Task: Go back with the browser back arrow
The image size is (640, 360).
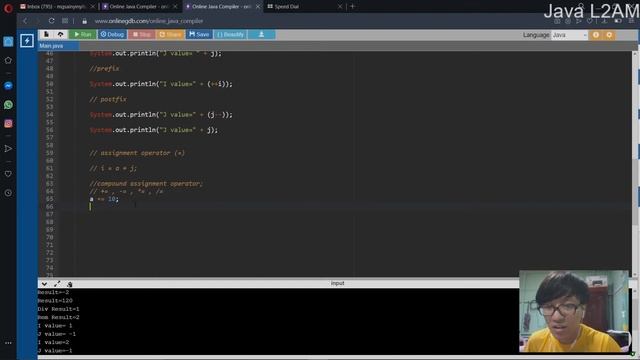Action: pyautogui.click(x=25, y=21)
